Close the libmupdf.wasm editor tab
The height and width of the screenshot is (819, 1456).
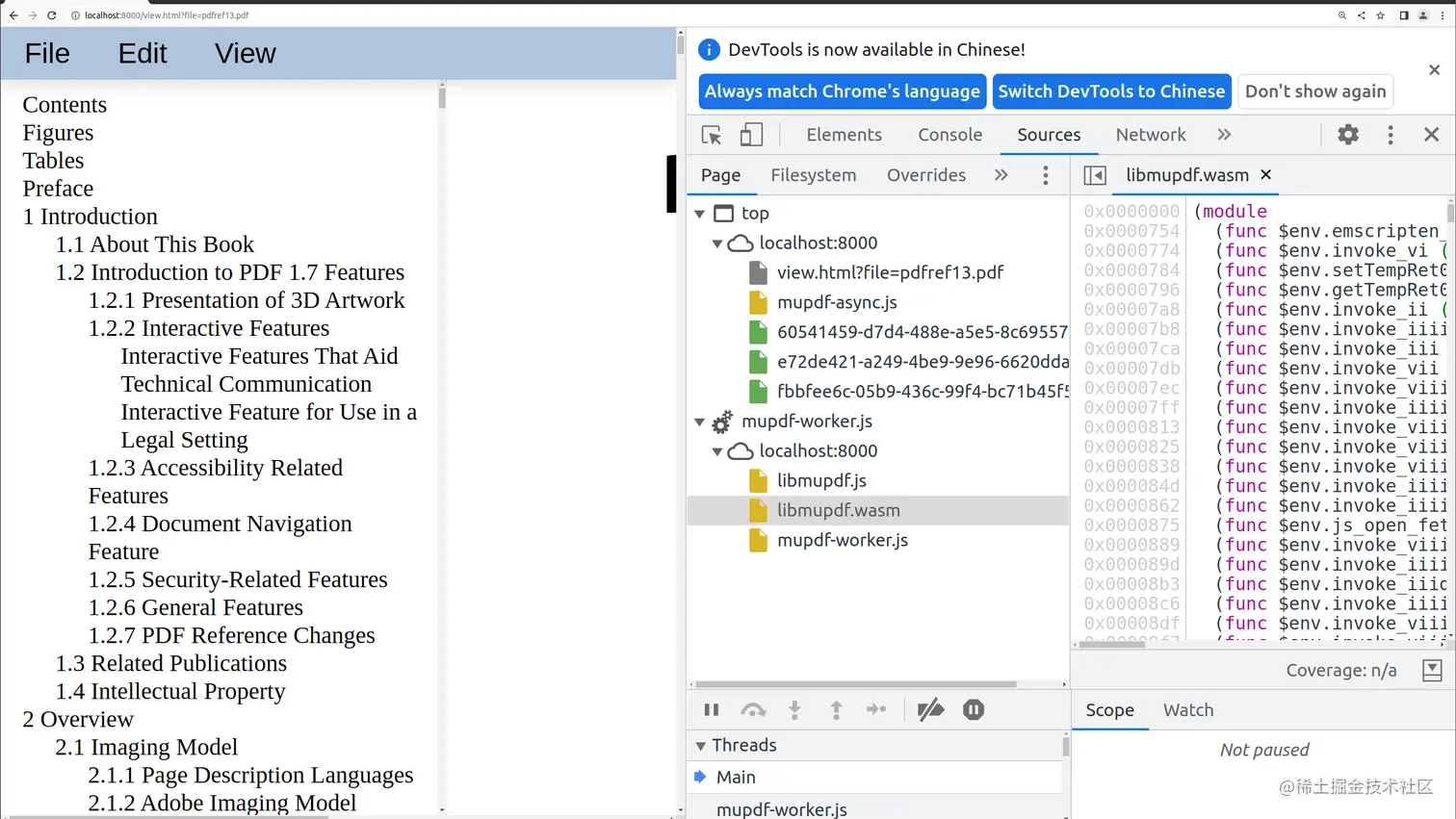point(1266,174)
